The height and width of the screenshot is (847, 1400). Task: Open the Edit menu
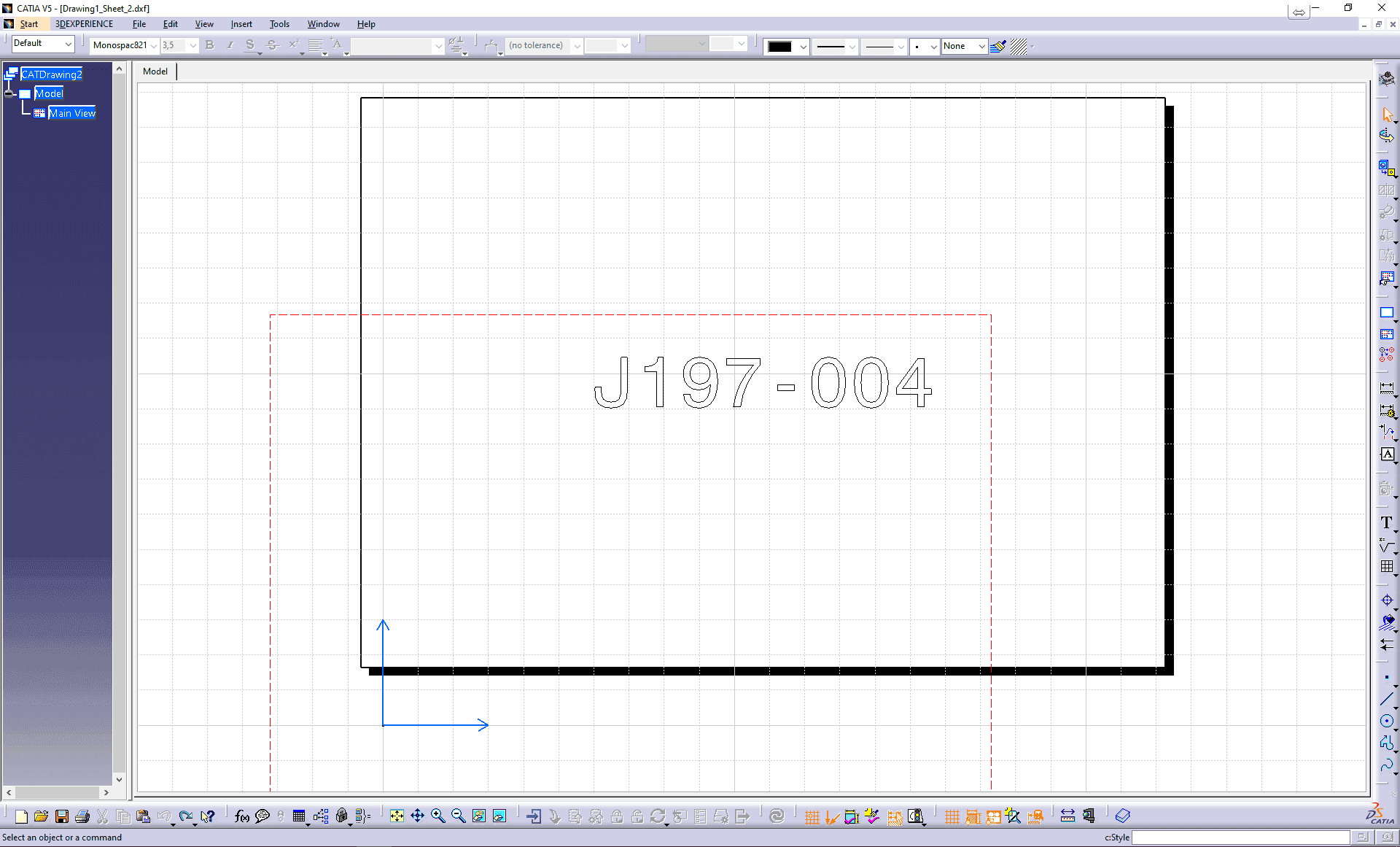pyautogui.click(x=171, y=24)
